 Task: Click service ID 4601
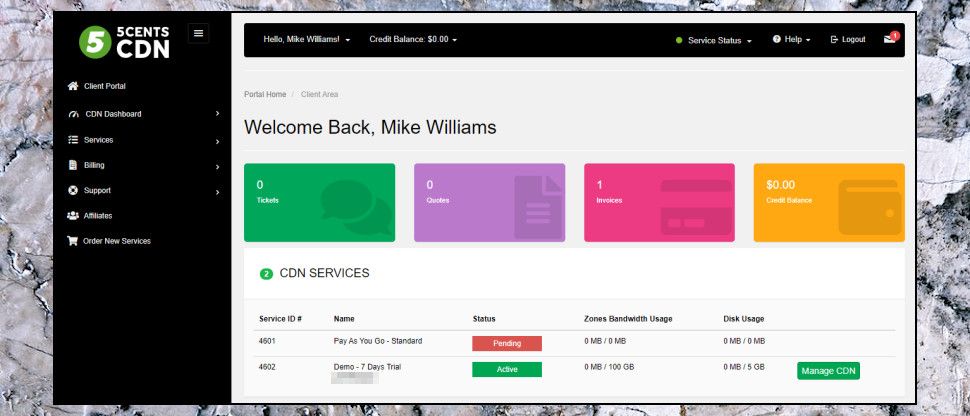(267, 341)
